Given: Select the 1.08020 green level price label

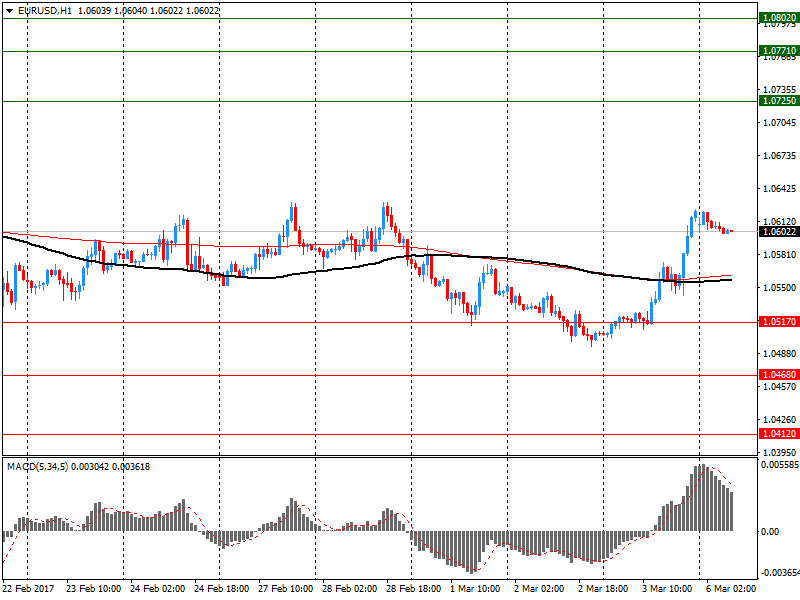Looking at the screenshot, I should (x=779, y=18).
